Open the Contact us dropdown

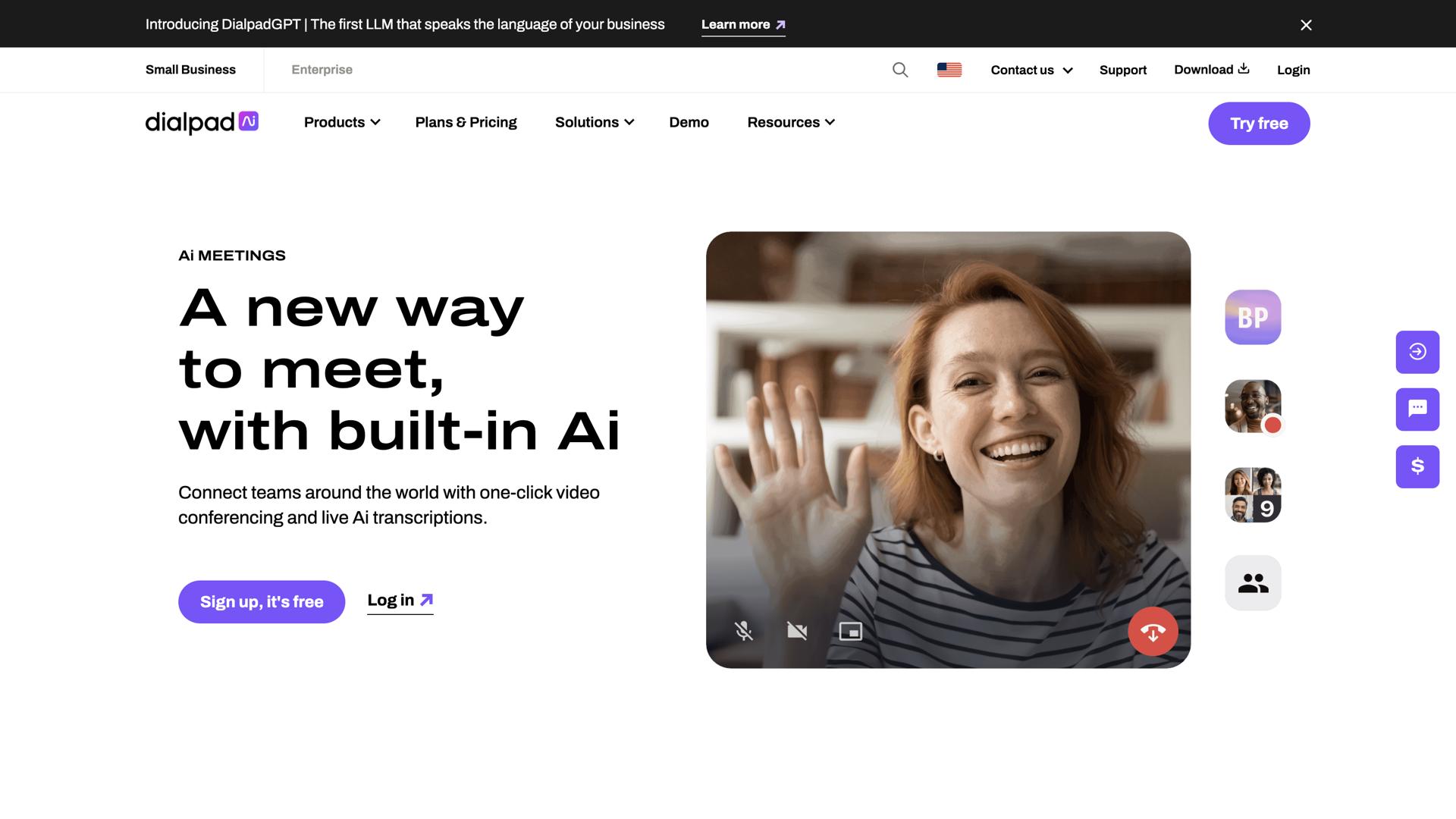coord(1031,70)
